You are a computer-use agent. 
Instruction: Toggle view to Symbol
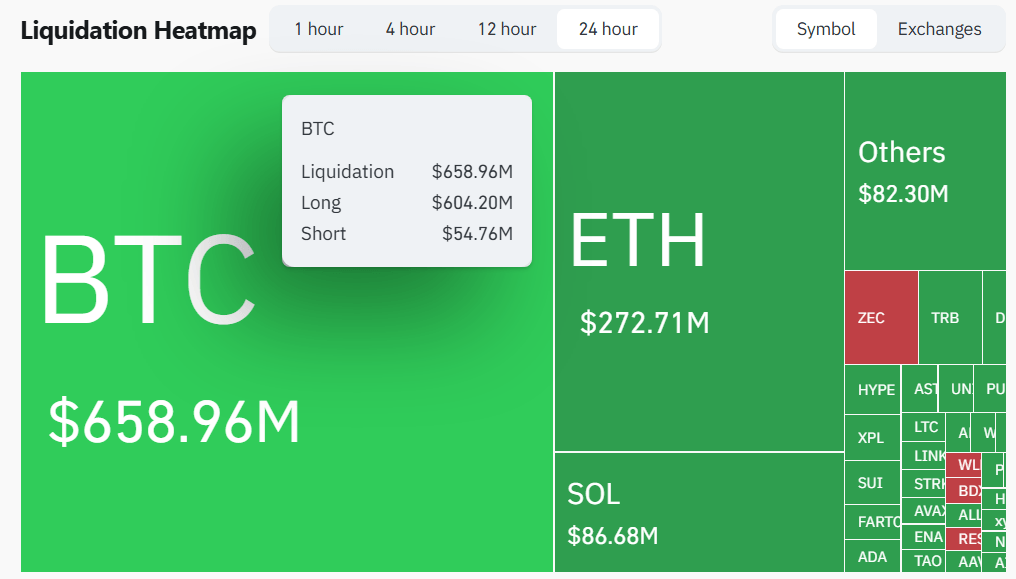pyautogui.click(x=826, y=29)
